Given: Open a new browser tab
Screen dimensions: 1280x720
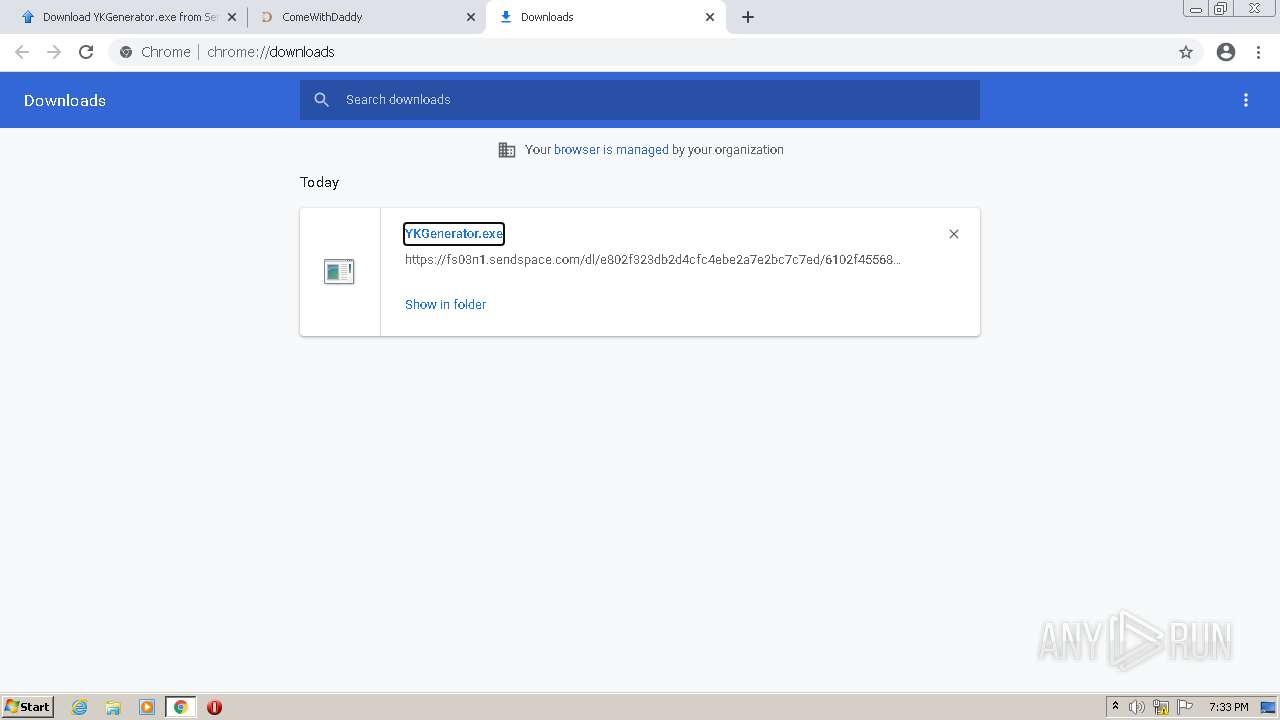Looking at the screenshot, I should (x=748, y=17).
